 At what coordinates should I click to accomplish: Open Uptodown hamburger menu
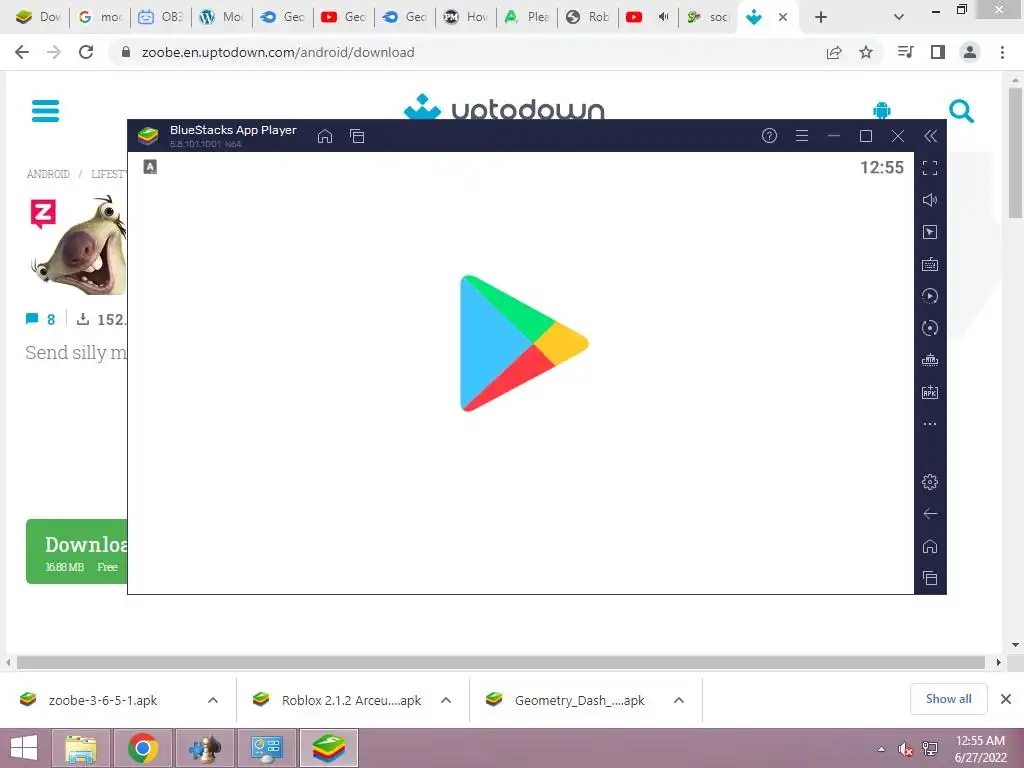point(46,111)
